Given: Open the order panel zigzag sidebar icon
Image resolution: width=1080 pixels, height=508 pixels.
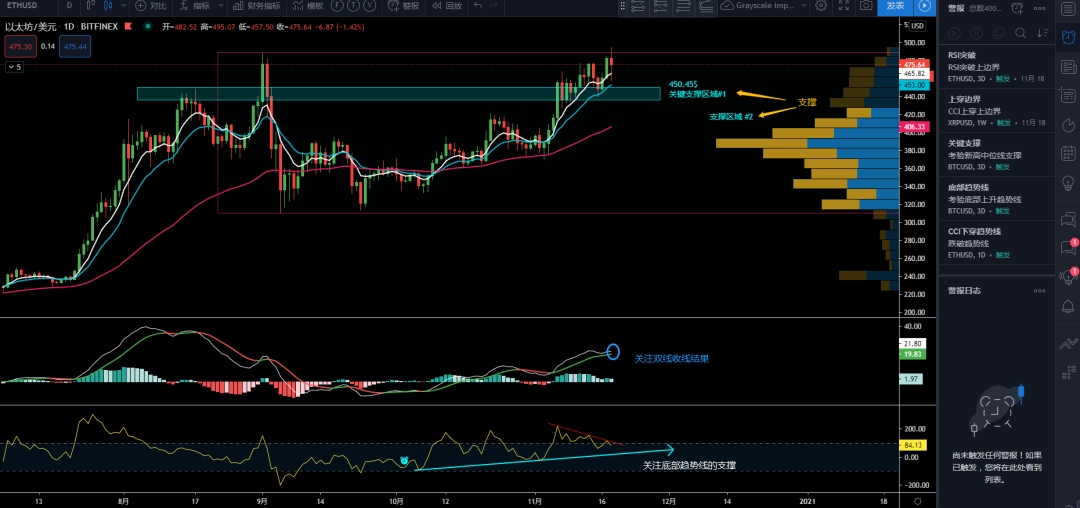Looking at the screenshot, I should (x=1068, y=342).
